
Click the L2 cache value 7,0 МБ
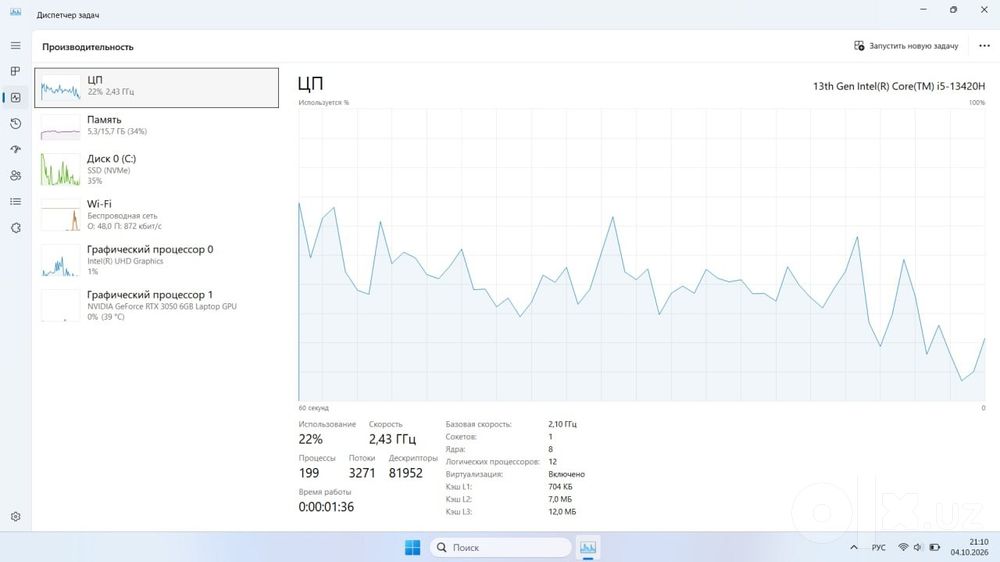pos(560,499)
